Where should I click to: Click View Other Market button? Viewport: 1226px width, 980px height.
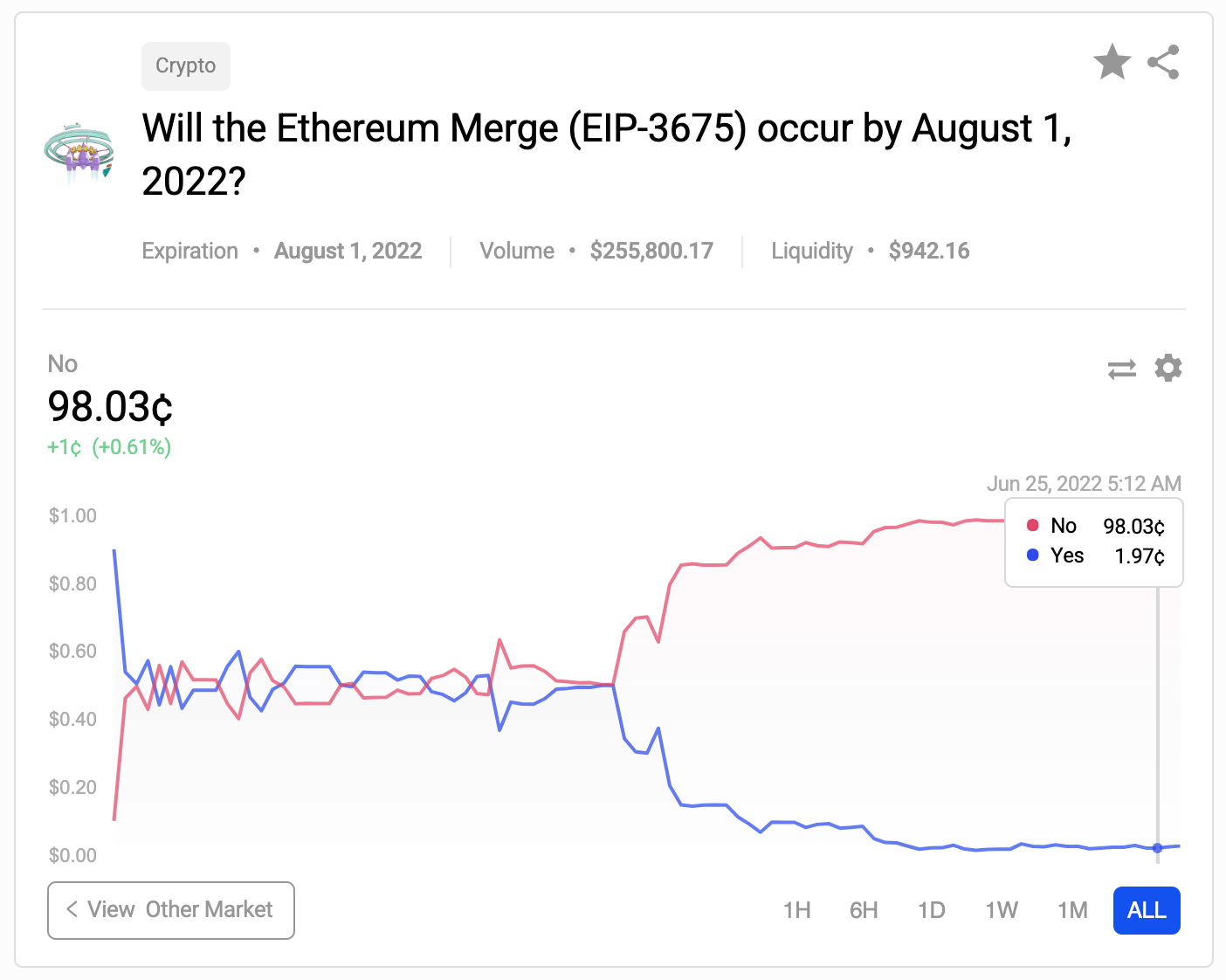[171, 910]
